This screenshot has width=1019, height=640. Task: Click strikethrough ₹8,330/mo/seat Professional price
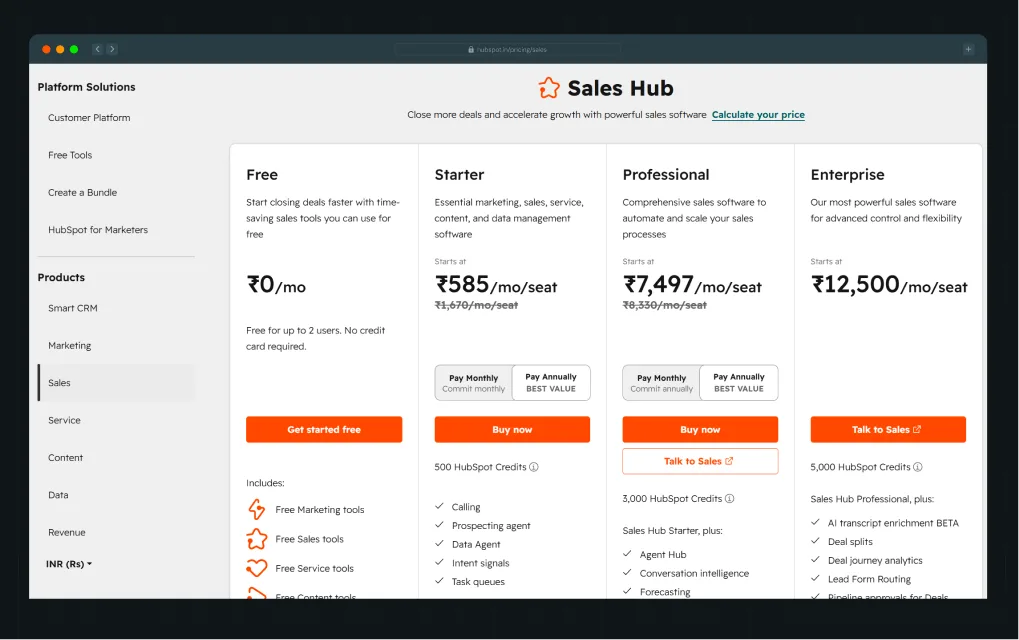click(x=664, y=305)
